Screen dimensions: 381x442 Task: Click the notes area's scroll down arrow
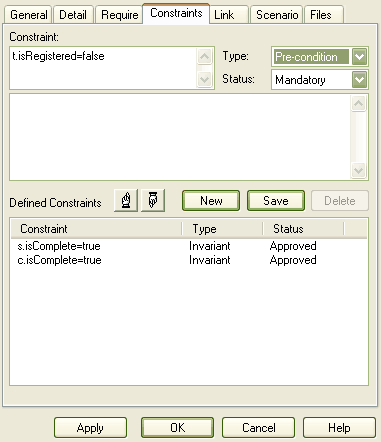point(359,171)
